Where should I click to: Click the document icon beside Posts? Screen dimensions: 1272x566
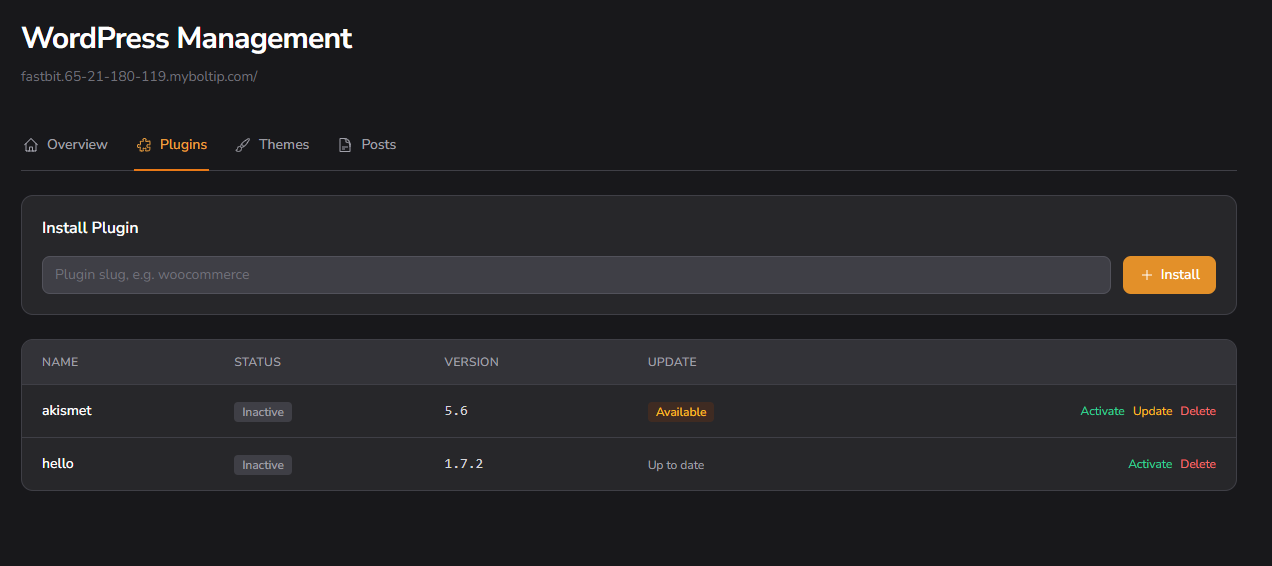click(x=345, y=145)
